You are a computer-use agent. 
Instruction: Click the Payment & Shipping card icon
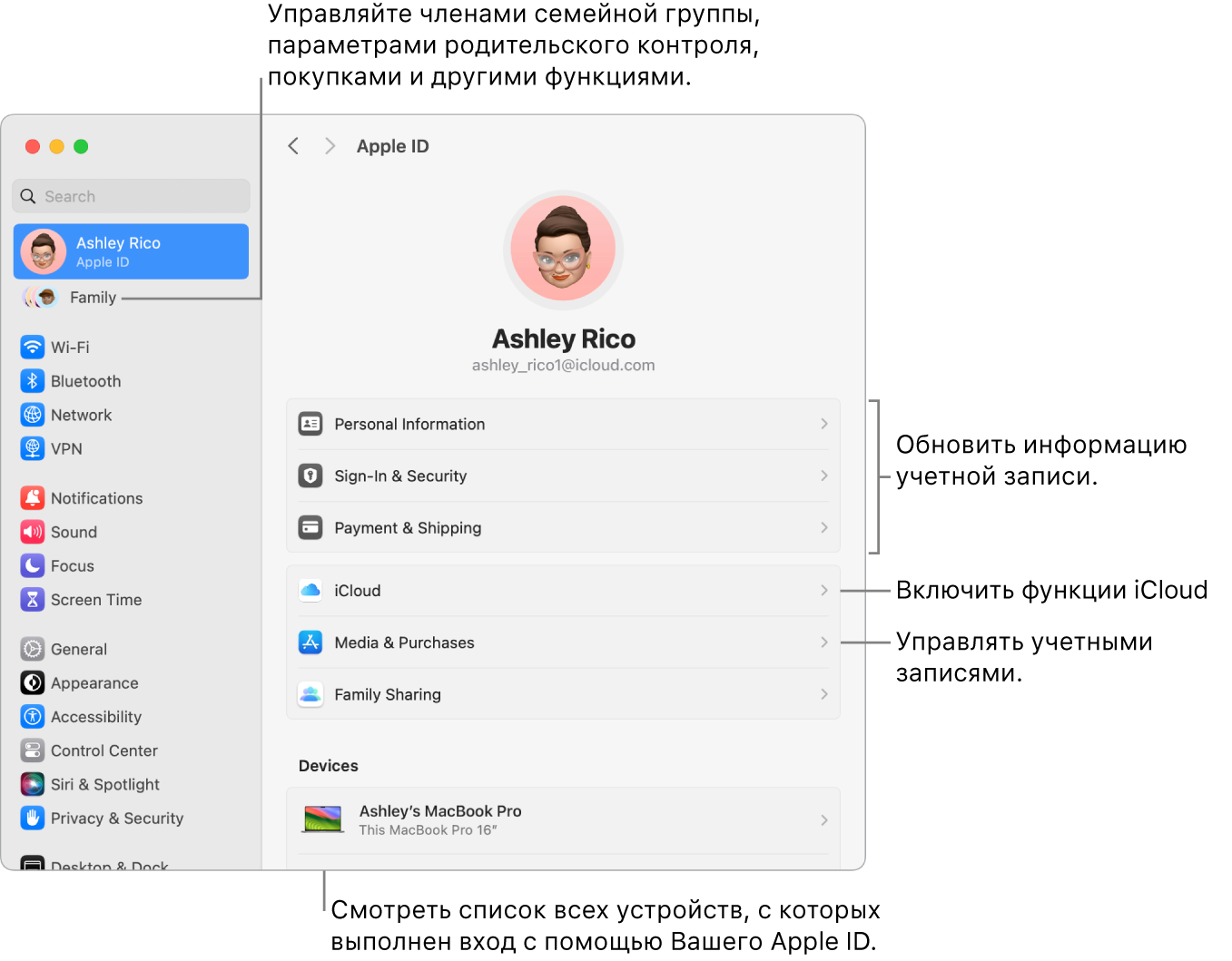point(310,527)
